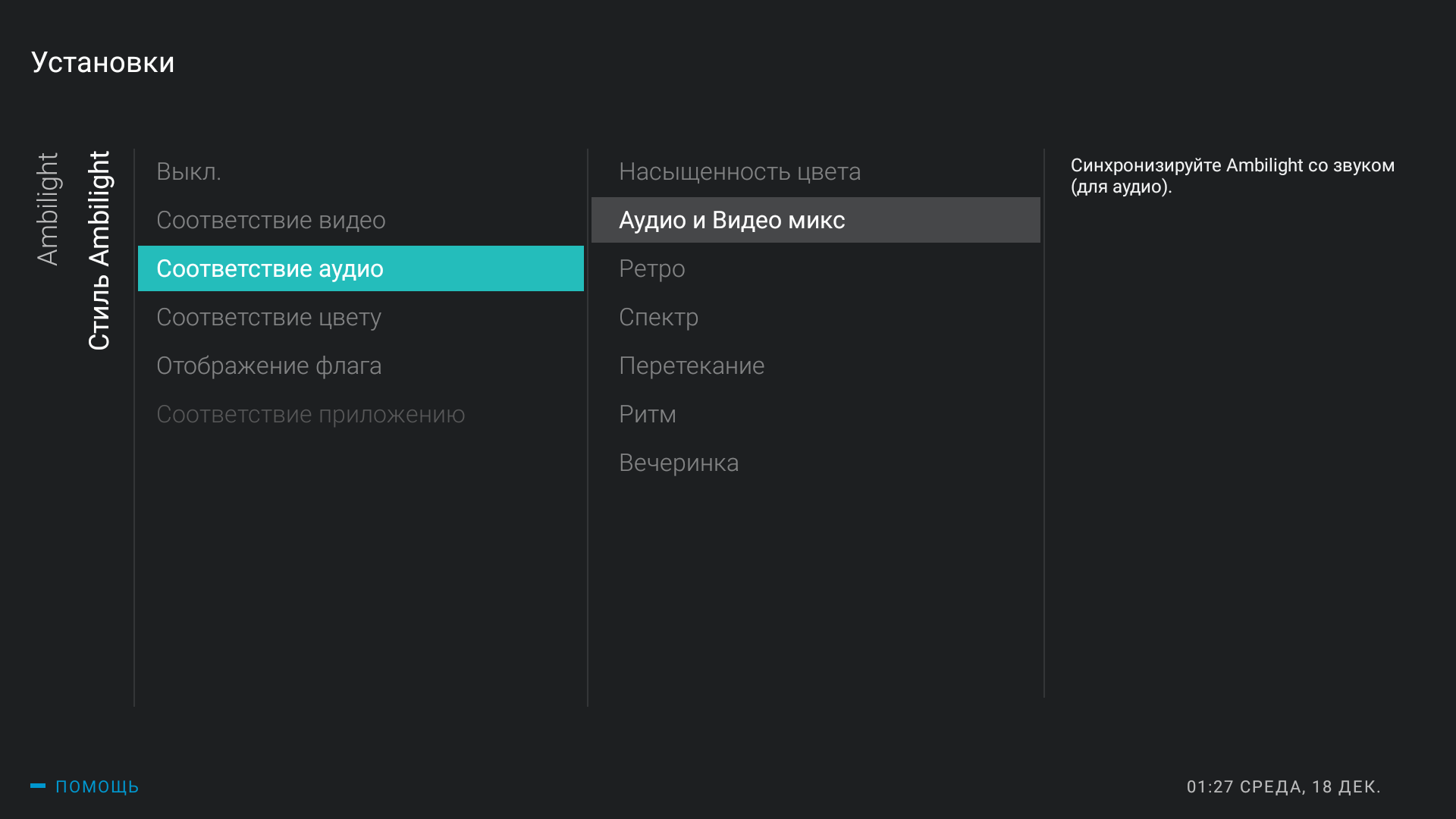Choose Насыщенность цвета audio mode
This screenshot has height=819, width=1456.
(739, 171)
